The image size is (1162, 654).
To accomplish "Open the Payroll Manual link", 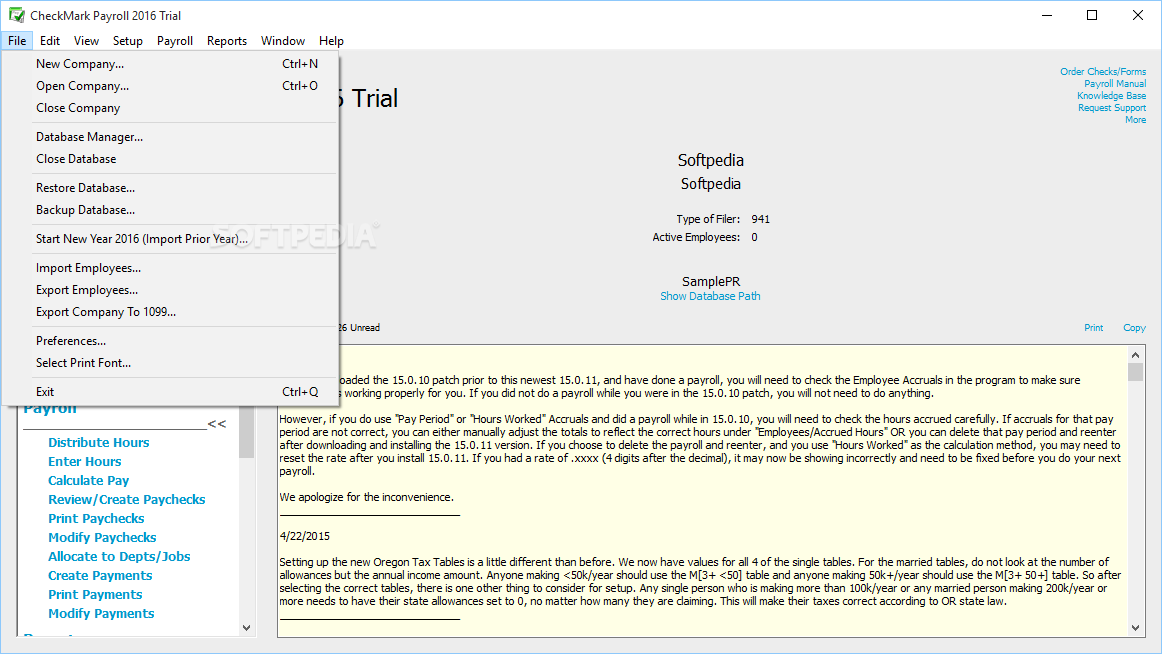I will click(x=1115, y=84).
